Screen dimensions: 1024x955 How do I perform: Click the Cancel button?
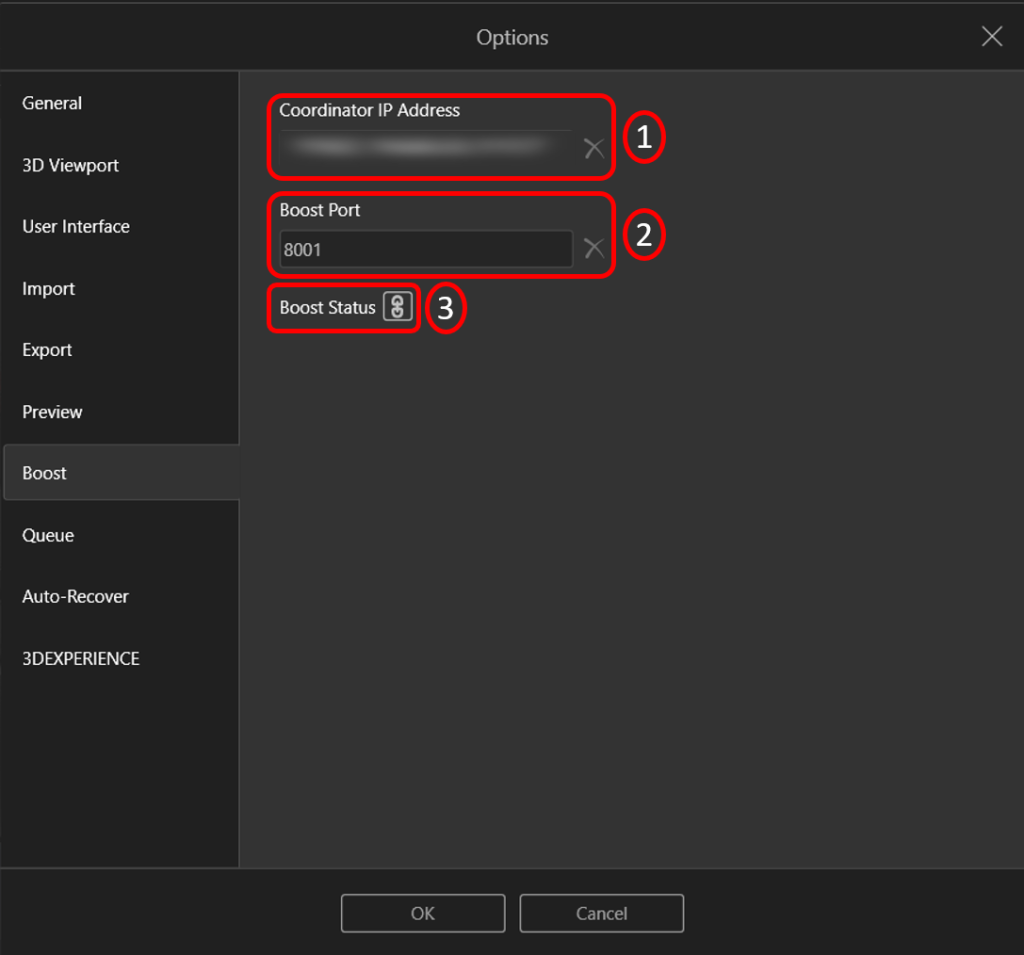601,913
